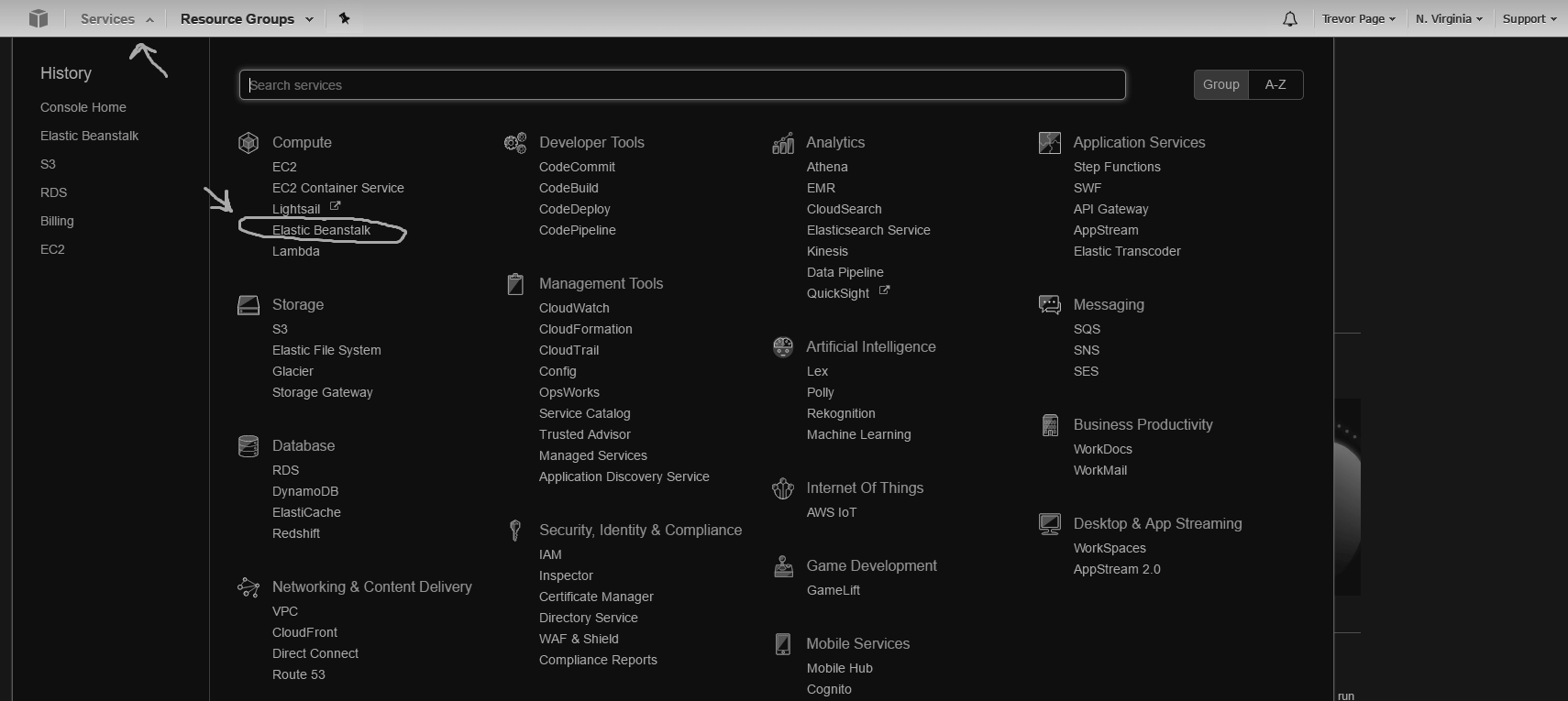The image size is (1568, 701).
Task: Click the Artificial Intelligence category icon
Action: pyautogui.click(x=783, y=346)
